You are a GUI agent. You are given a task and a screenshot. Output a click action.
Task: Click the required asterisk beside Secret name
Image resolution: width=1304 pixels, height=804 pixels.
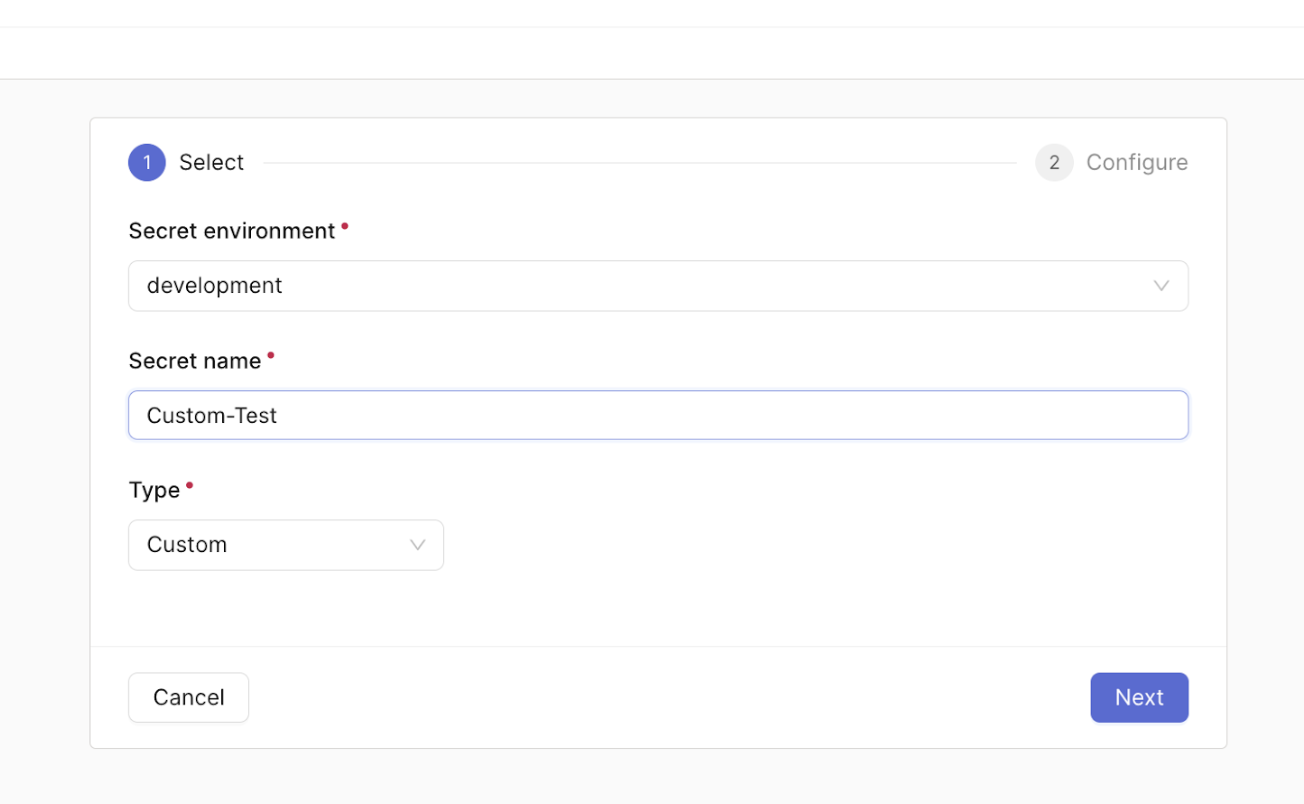(270, 355)
